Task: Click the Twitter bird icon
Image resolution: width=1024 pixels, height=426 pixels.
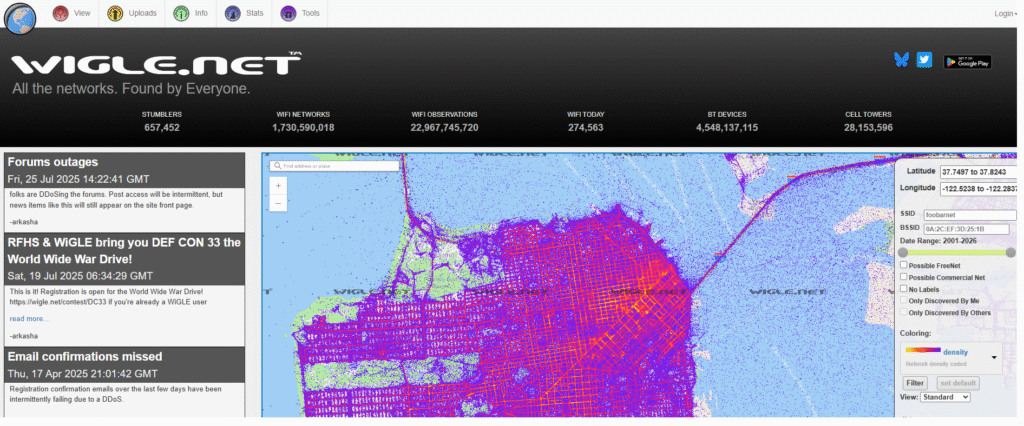Action: [x=924, y=60]
